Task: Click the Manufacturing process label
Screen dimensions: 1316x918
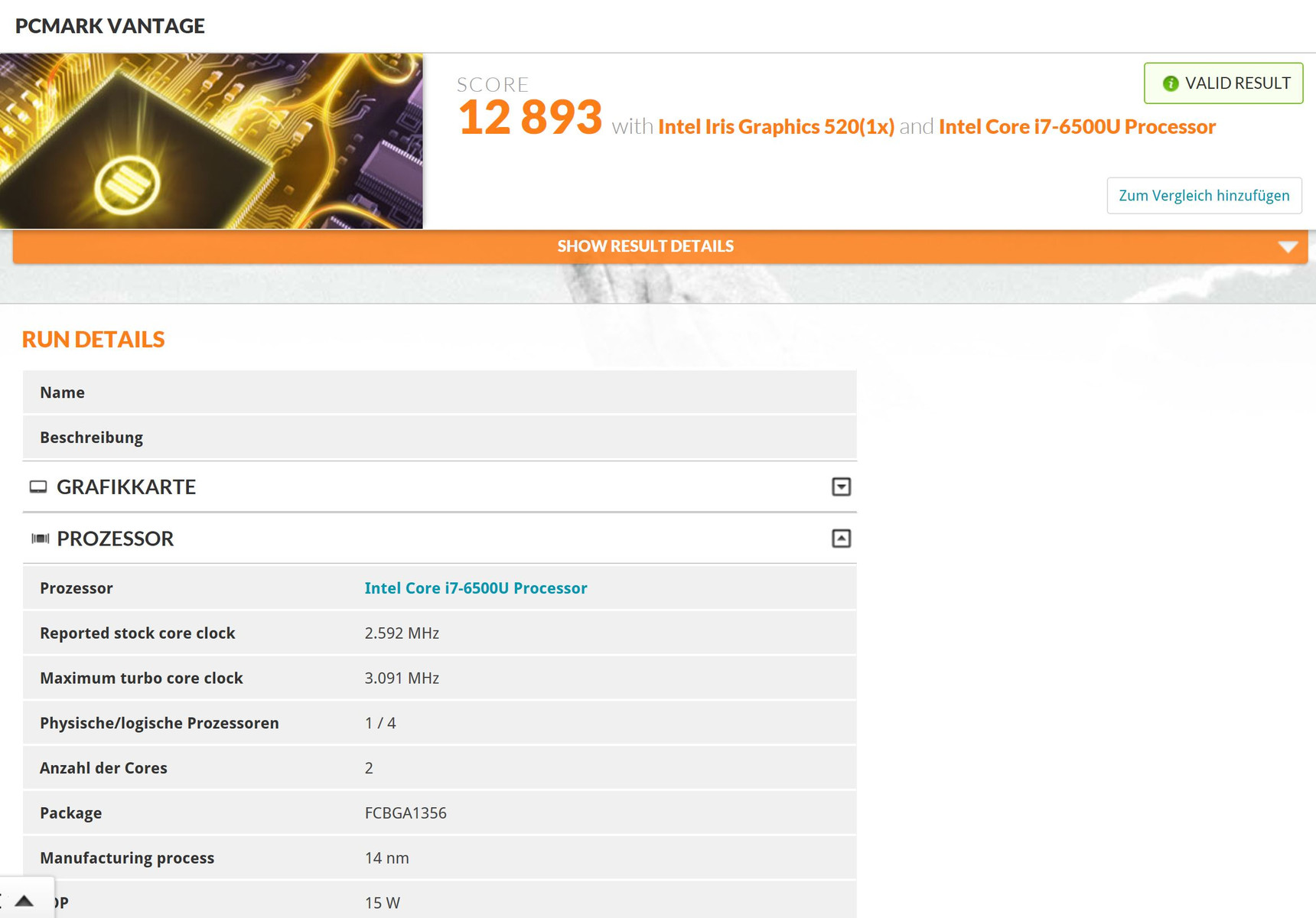Action: pos(127,858)
